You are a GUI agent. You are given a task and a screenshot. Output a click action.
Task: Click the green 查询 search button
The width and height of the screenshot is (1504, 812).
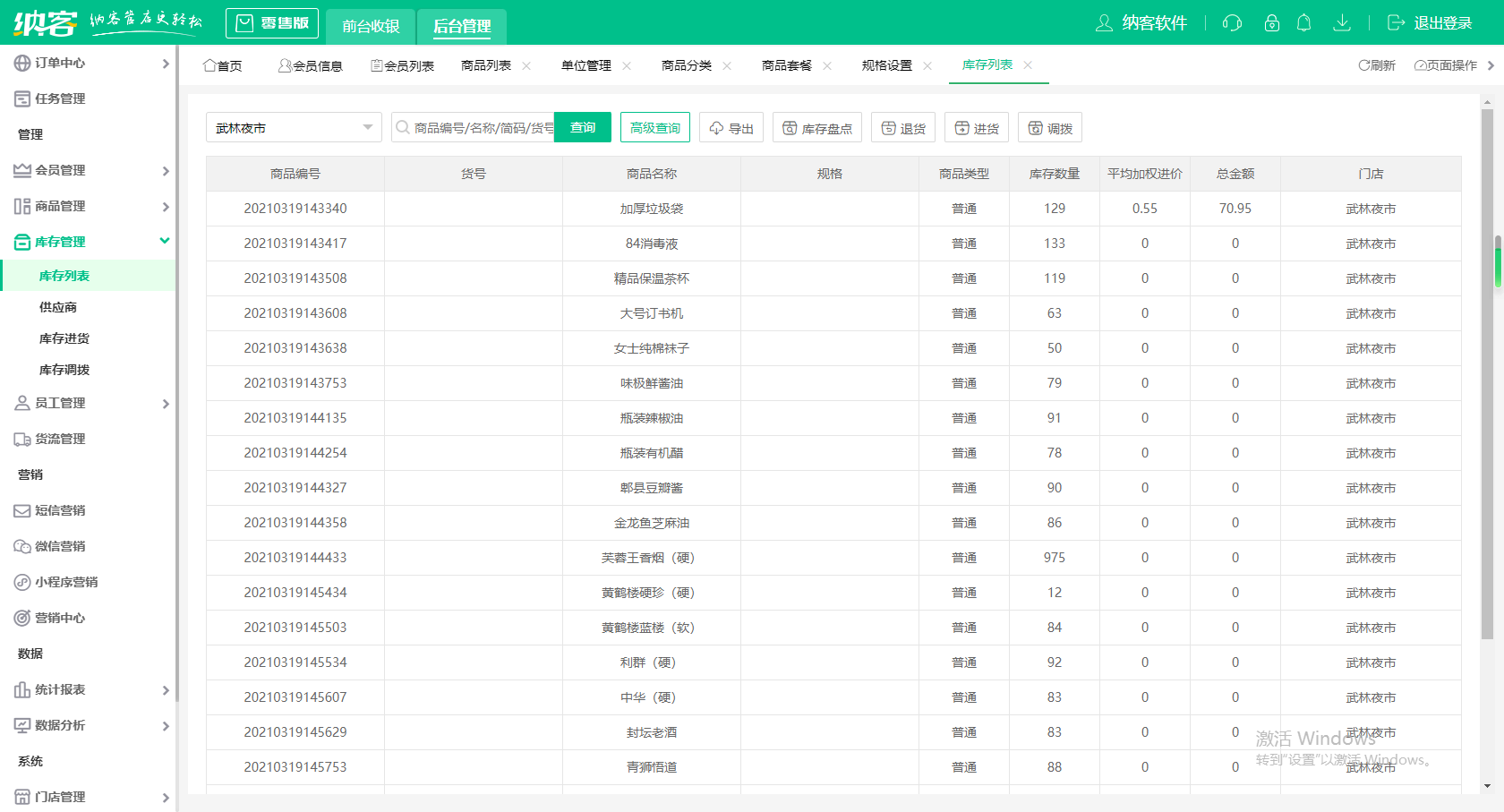tap(583, 127)
